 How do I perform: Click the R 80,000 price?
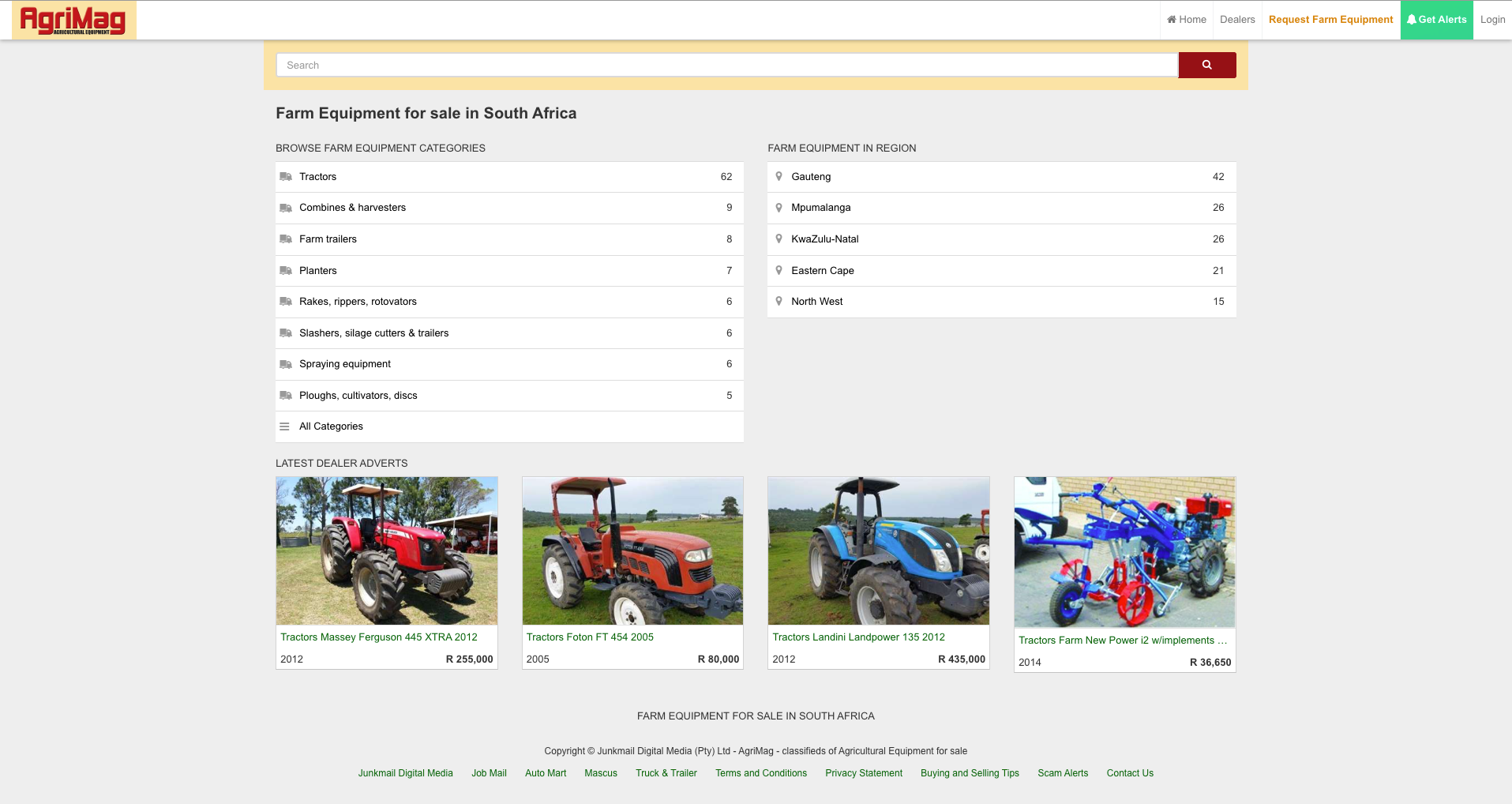pyautogui.click(x=718, y=659)
